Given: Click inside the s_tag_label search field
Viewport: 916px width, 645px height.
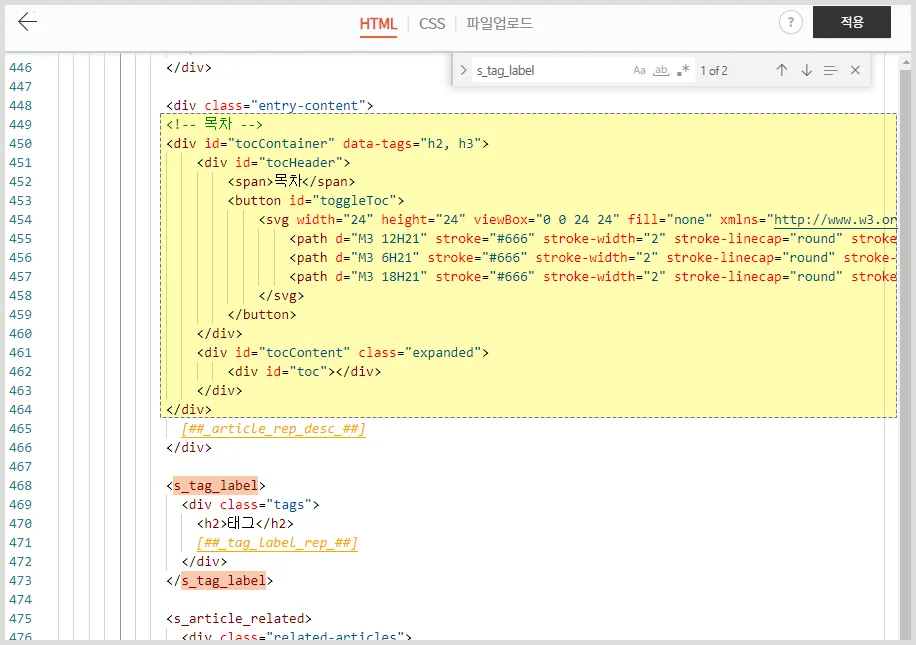Looking at the screenshot, I should pos(540,71).
